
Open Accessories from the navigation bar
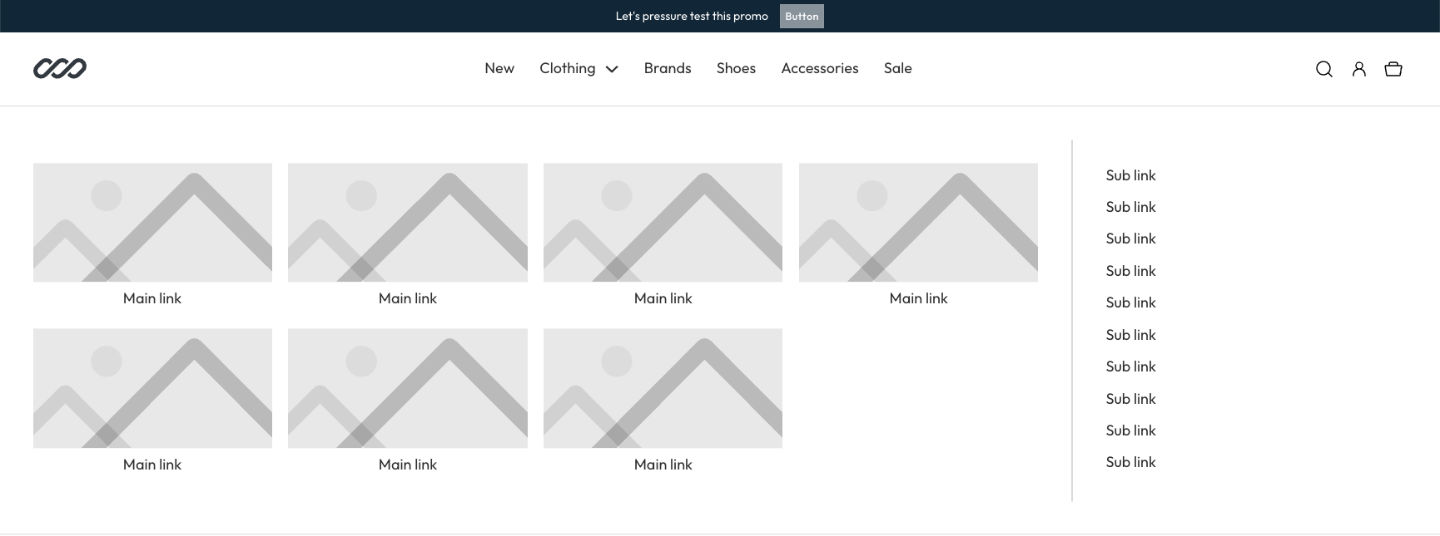click(819, 68)
